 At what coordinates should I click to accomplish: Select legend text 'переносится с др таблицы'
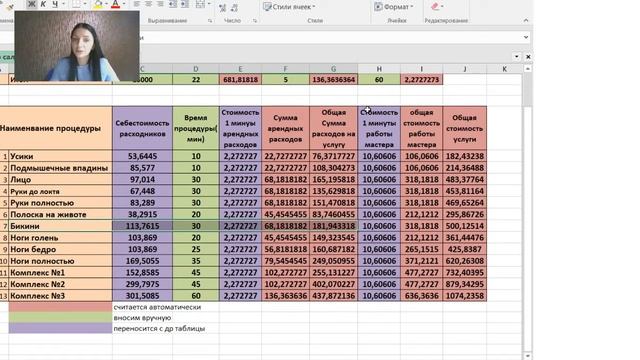pyautogui.click(x=159, y=329)
